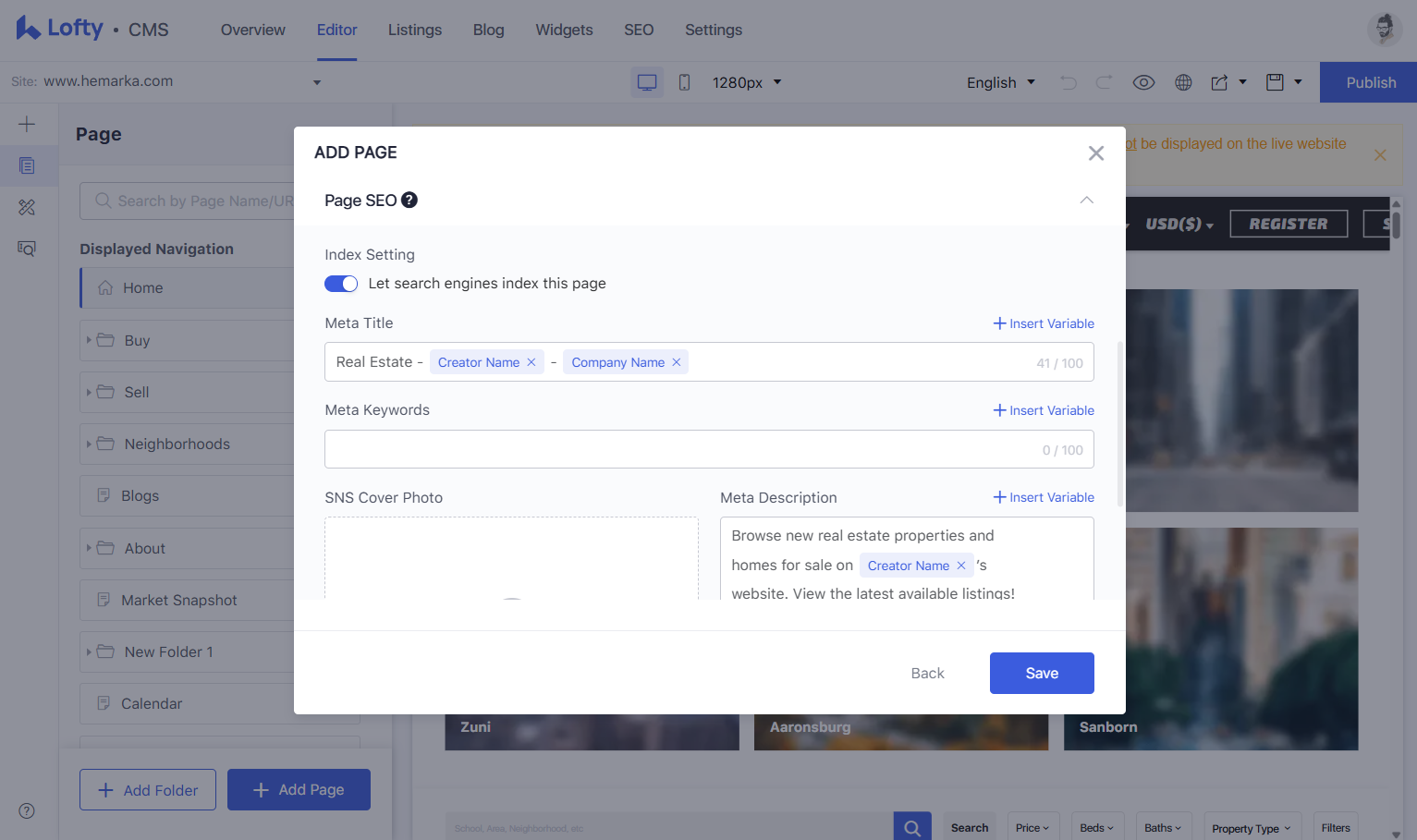Viewport: 1417px width, 840px height.
Task: Click the undo arrow icon
Action: 1069,82
